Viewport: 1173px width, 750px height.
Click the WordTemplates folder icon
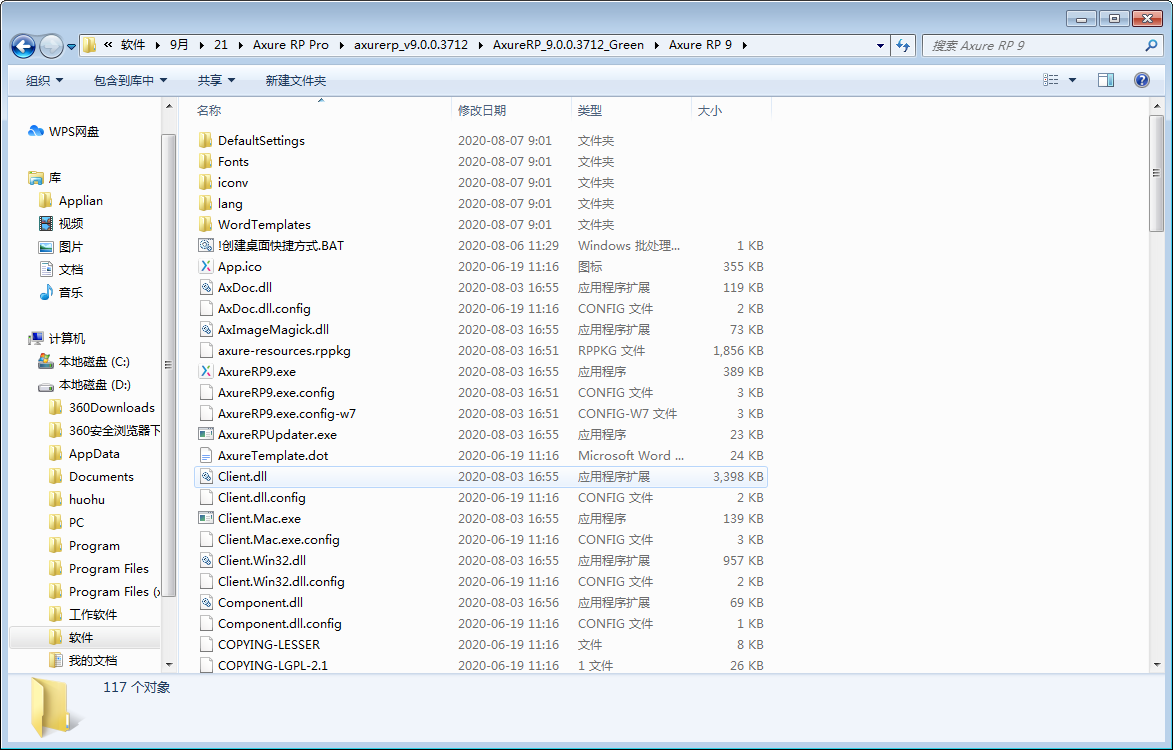[x=206, y=224]
